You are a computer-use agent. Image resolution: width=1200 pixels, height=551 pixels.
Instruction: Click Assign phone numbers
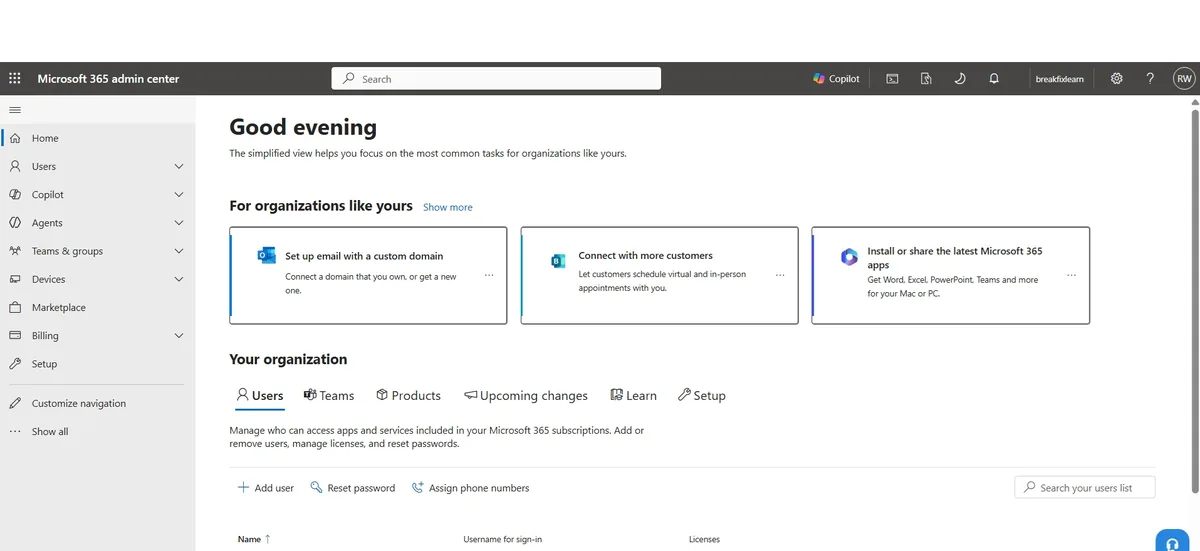pos(471,488)
